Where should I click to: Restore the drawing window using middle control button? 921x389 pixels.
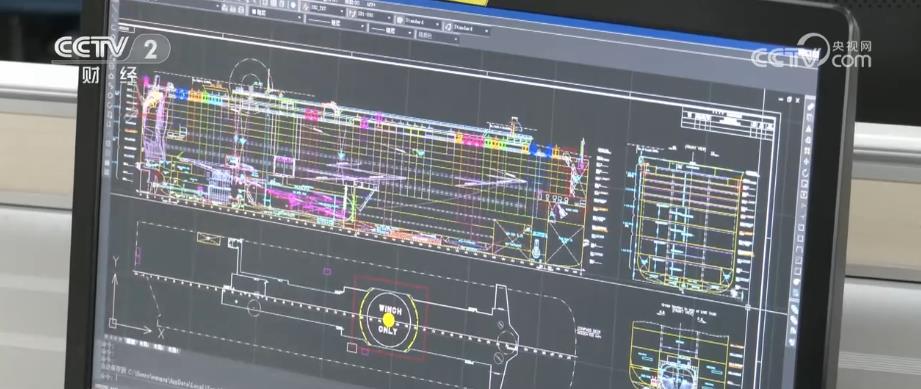(789, 100)
